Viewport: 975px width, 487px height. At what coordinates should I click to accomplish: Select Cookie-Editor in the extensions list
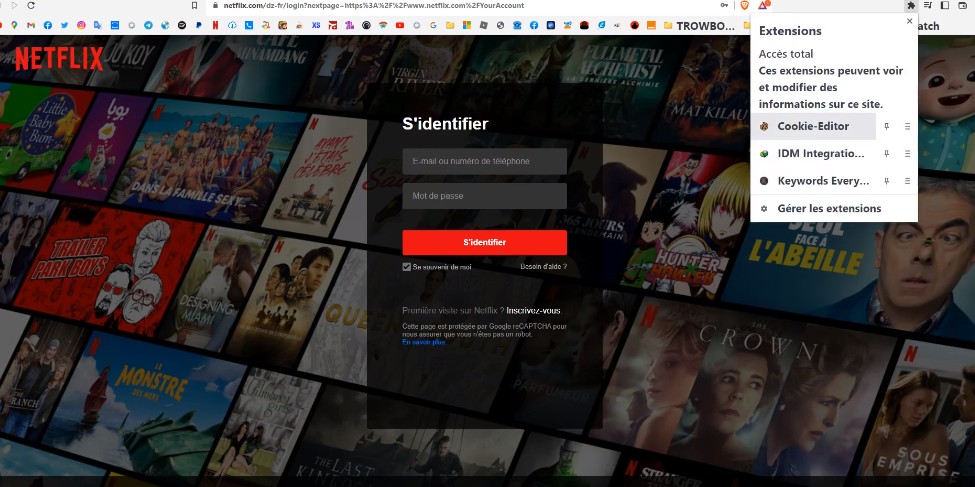point(813,127)
